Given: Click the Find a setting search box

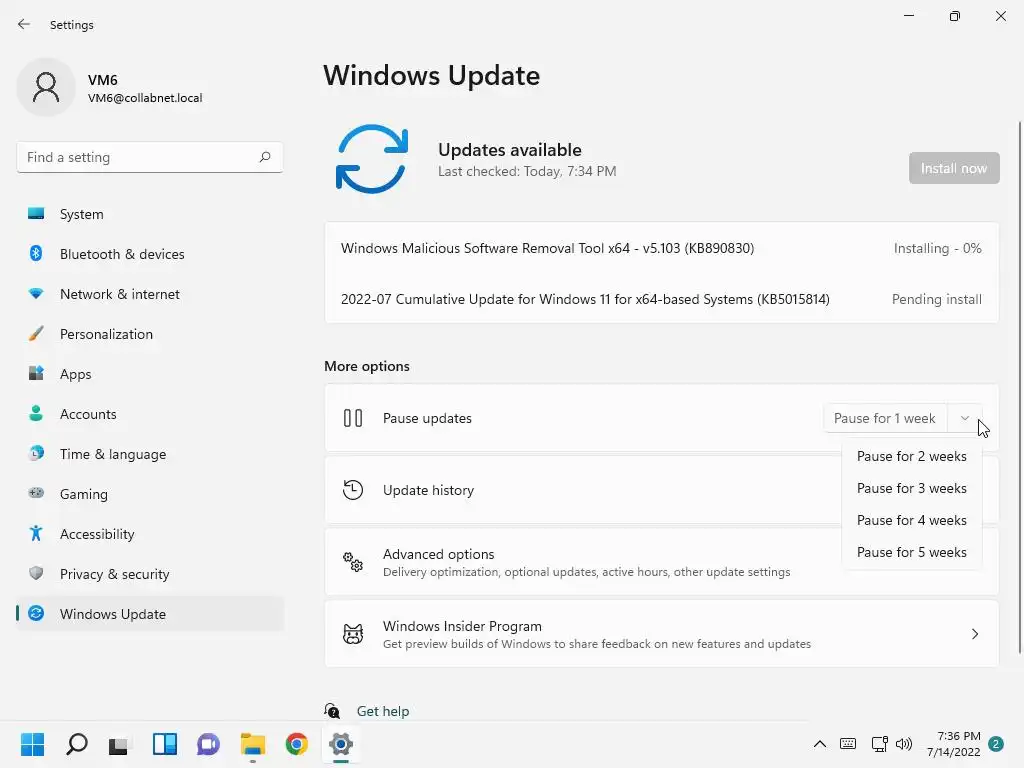Looking at the screenshot, I should 150,157.
